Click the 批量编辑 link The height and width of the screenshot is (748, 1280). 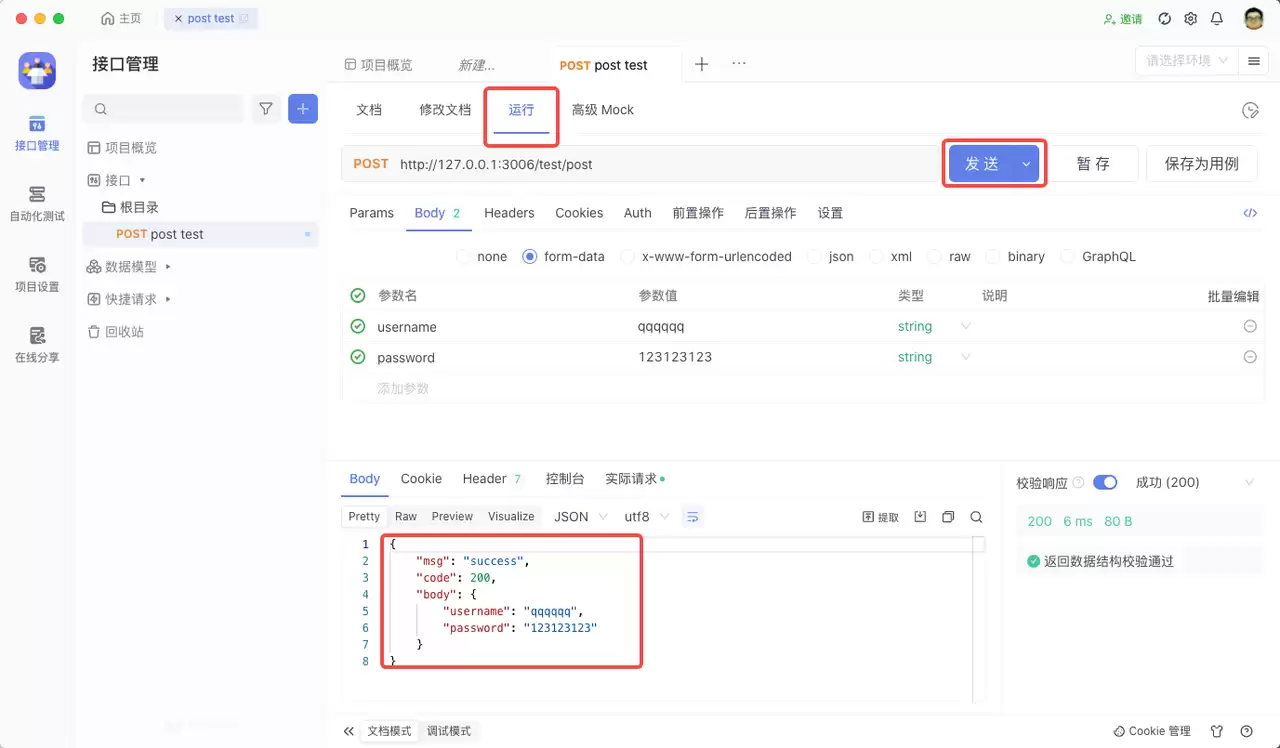coord(1233,296)
